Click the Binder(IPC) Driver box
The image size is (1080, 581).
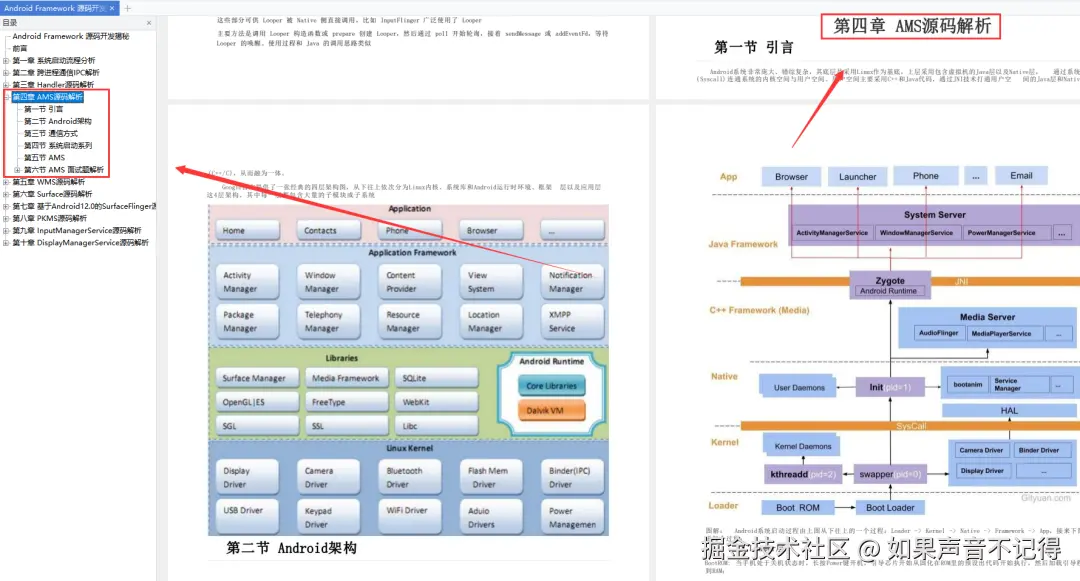pyautogui.click(x=571, y=477)
